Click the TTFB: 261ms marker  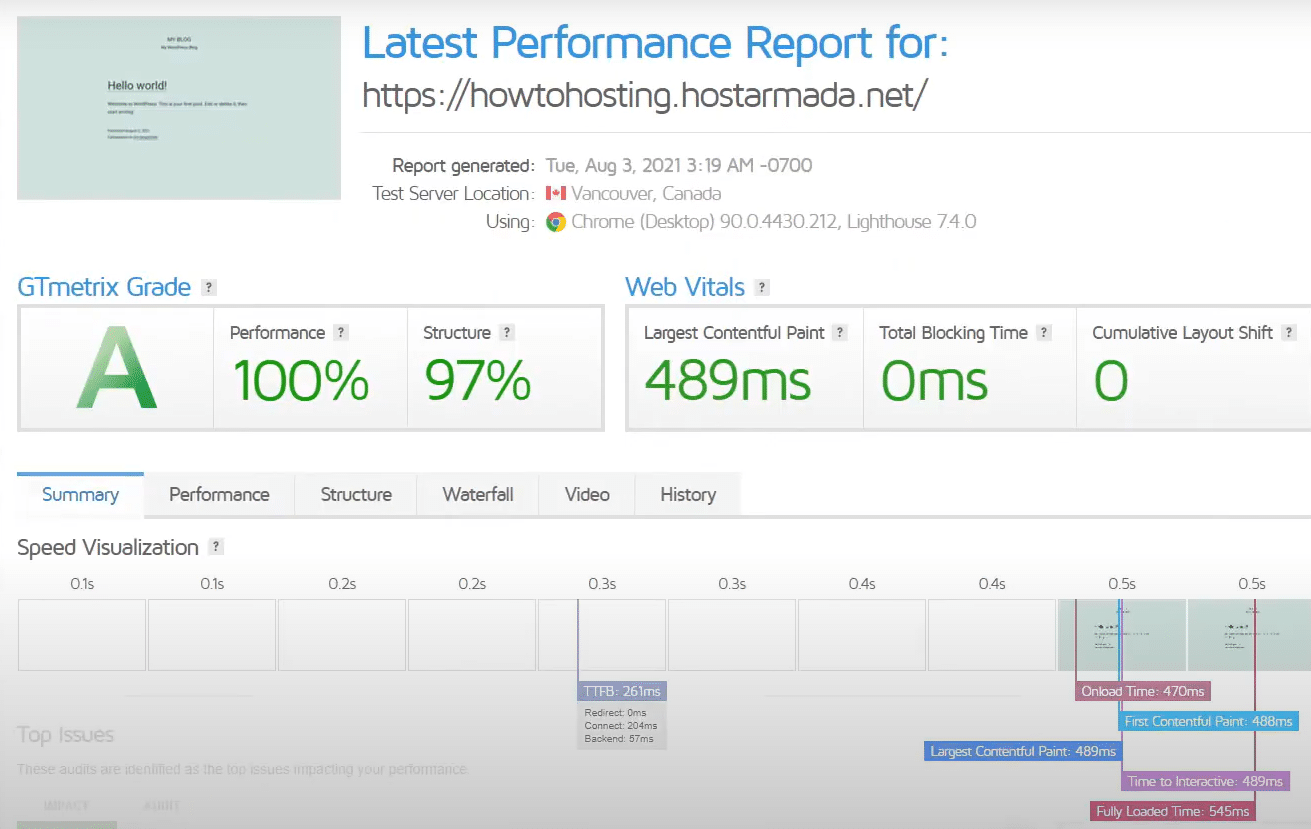coord(621,691)
